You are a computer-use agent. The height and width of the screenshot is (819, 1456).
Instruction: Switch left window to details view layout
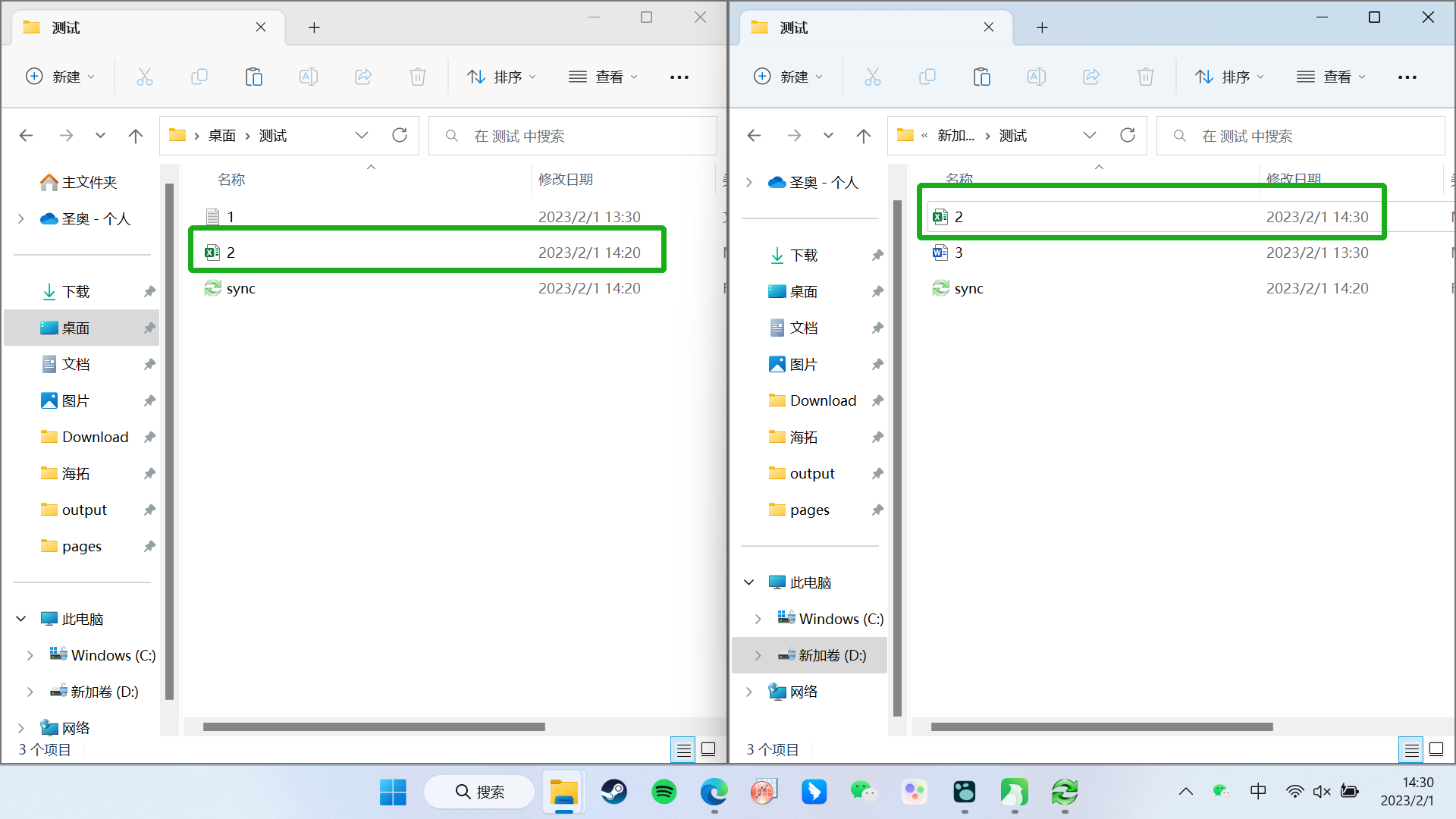[683, 750]
